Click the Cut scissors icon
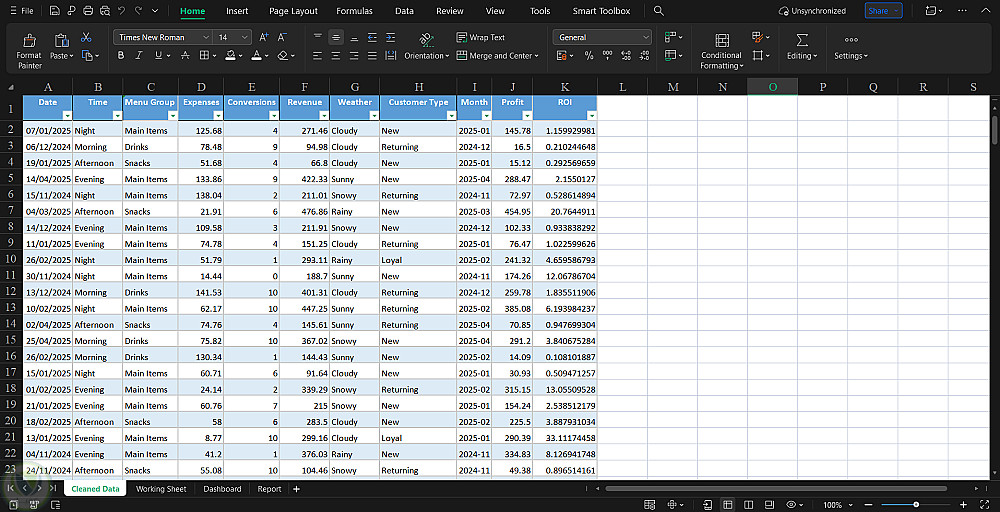 pos(87,37)
